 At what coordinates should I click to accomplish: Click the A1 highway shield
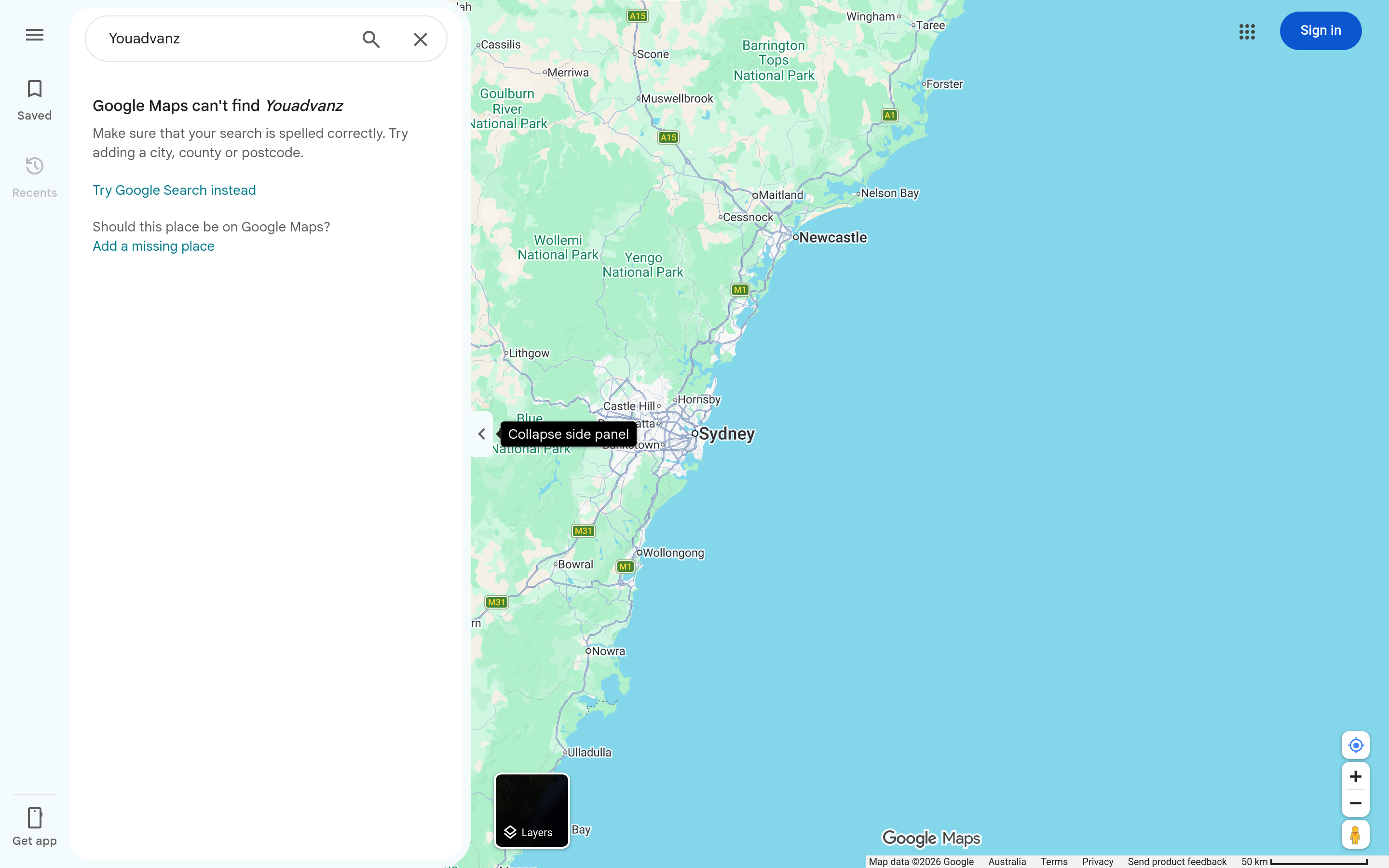[x=890, y=115]
